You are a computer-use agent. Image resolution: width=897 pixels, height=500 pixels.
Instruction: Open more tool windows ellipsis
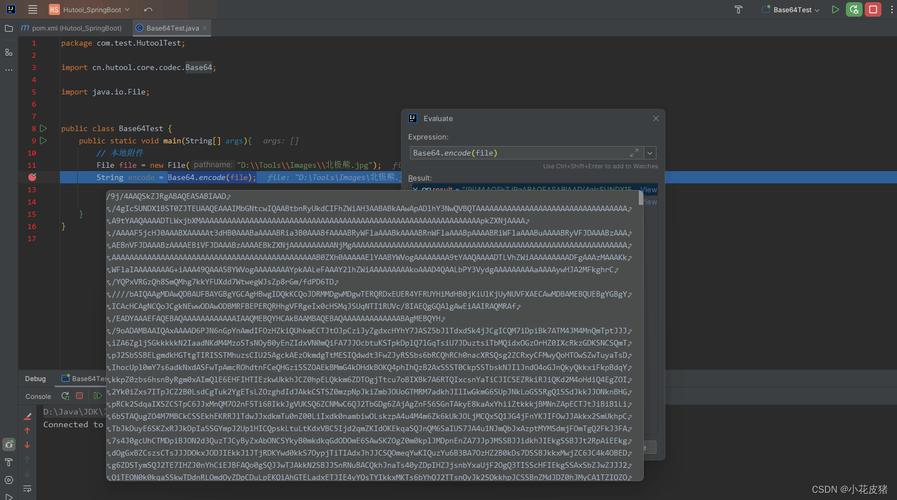point(9,70)
